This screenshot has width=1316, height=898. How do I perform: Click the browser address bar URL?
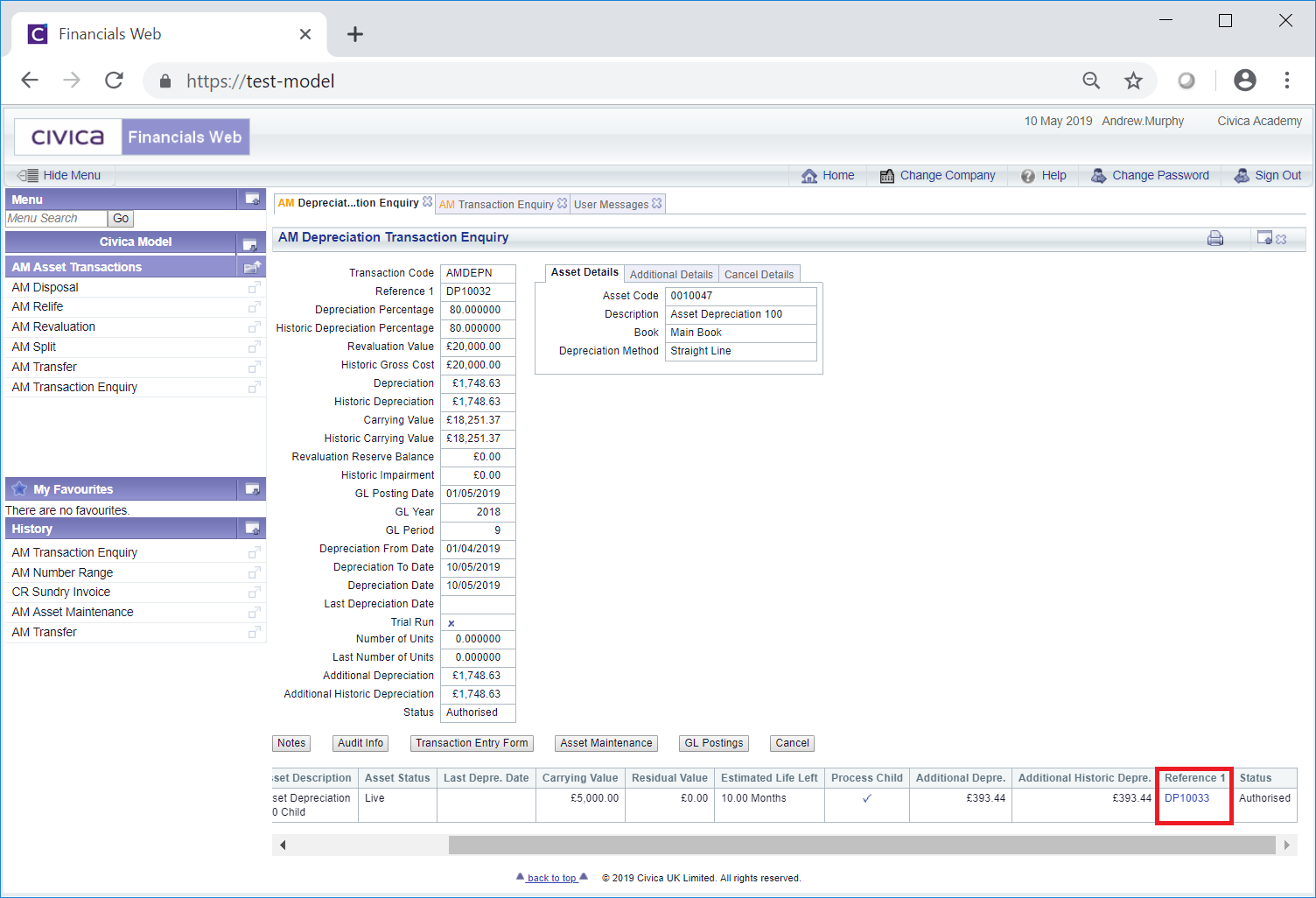point(260,81)
